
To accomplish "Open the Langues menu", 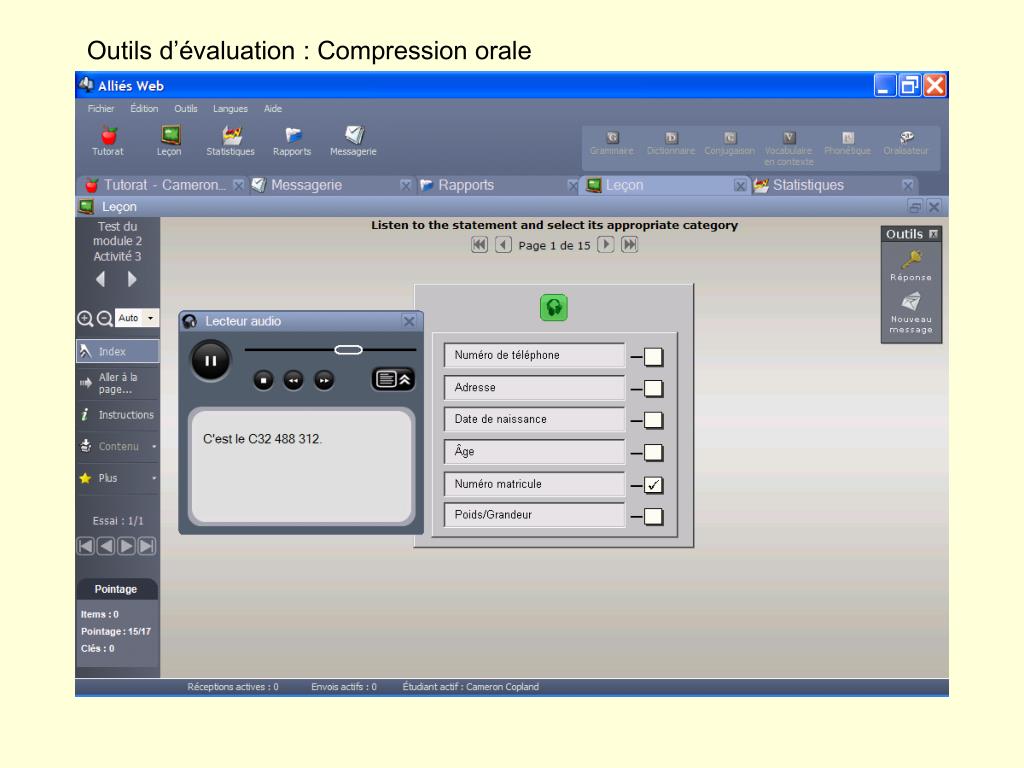I will coord(231,108).
